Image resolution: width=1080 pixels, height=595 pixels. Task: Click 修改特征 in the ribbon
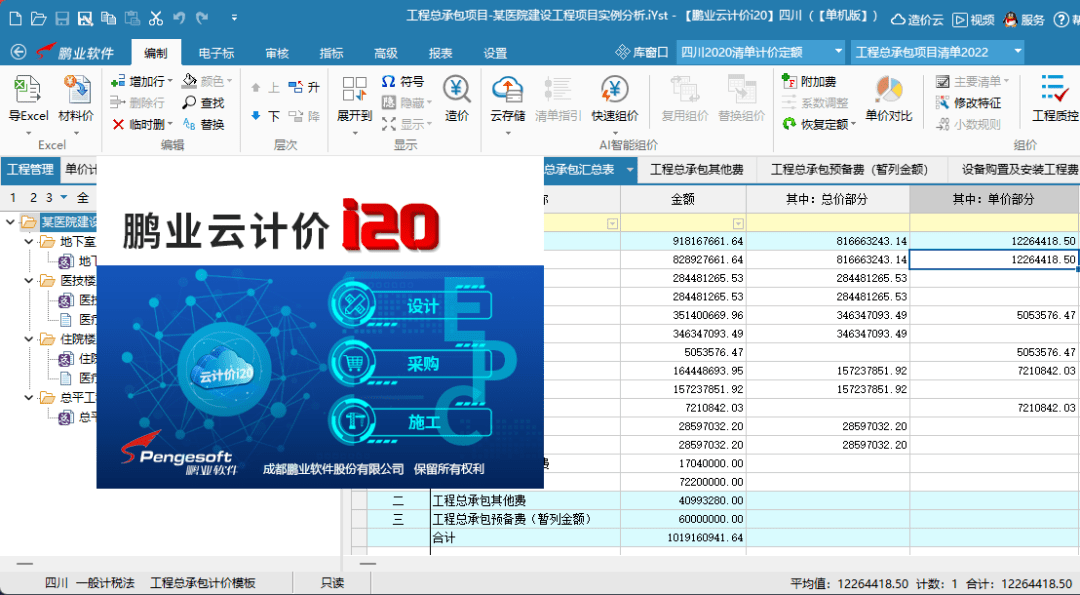(x=968, y=103)
